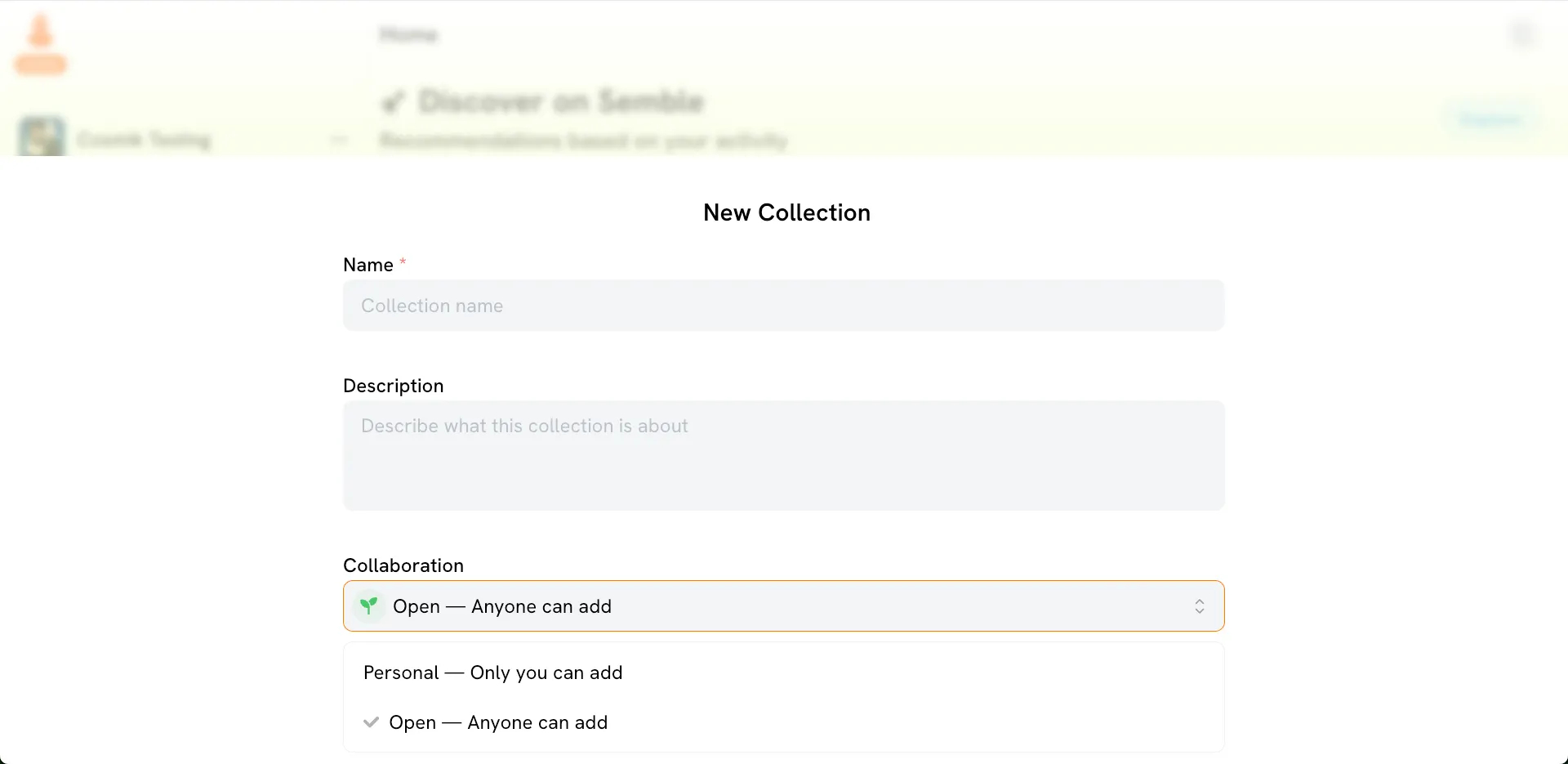Click the orange Semble logo

coord(41,45)
